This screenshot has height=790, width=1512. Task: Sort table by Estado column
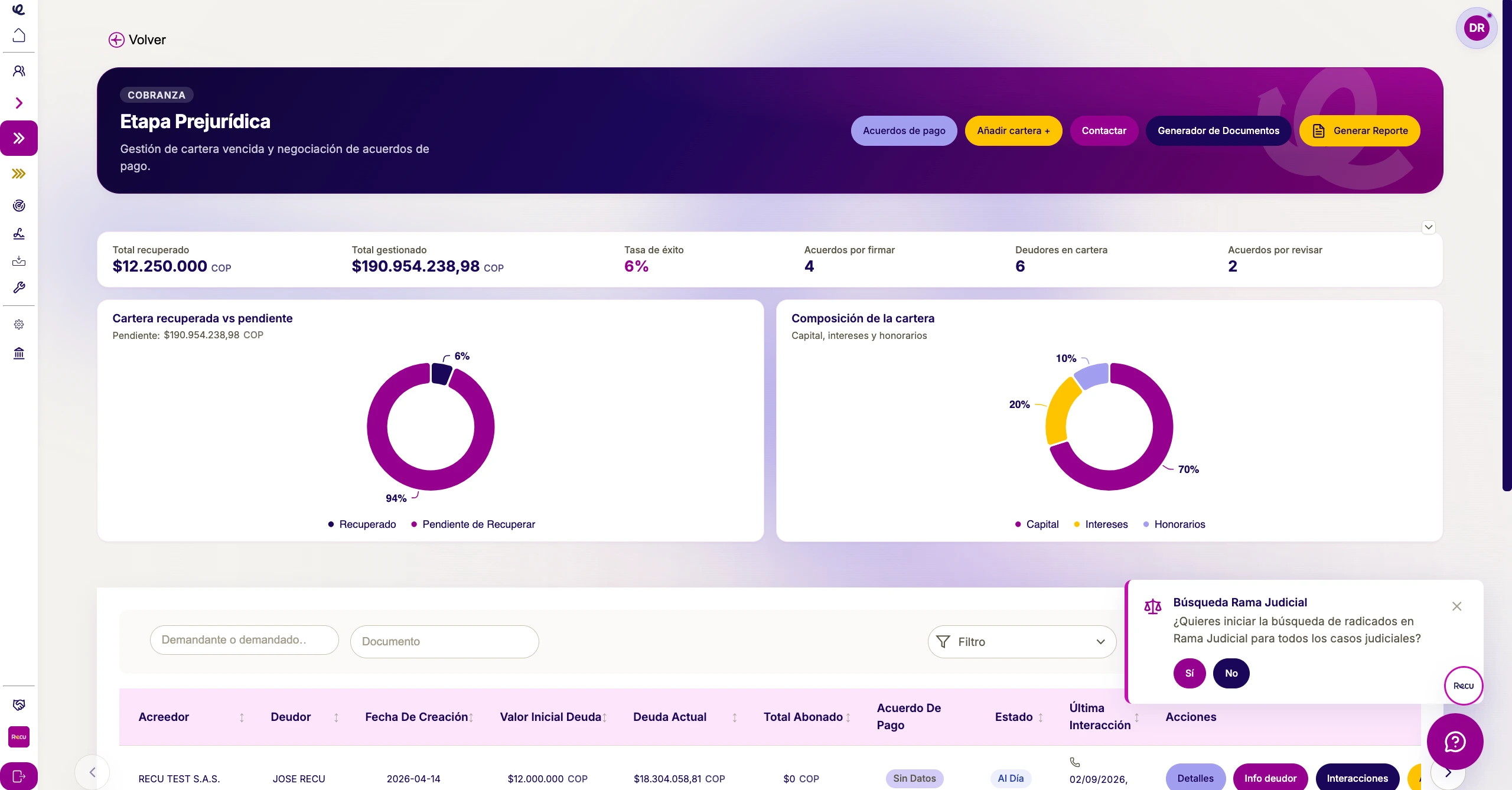(x=1041, y=717)
